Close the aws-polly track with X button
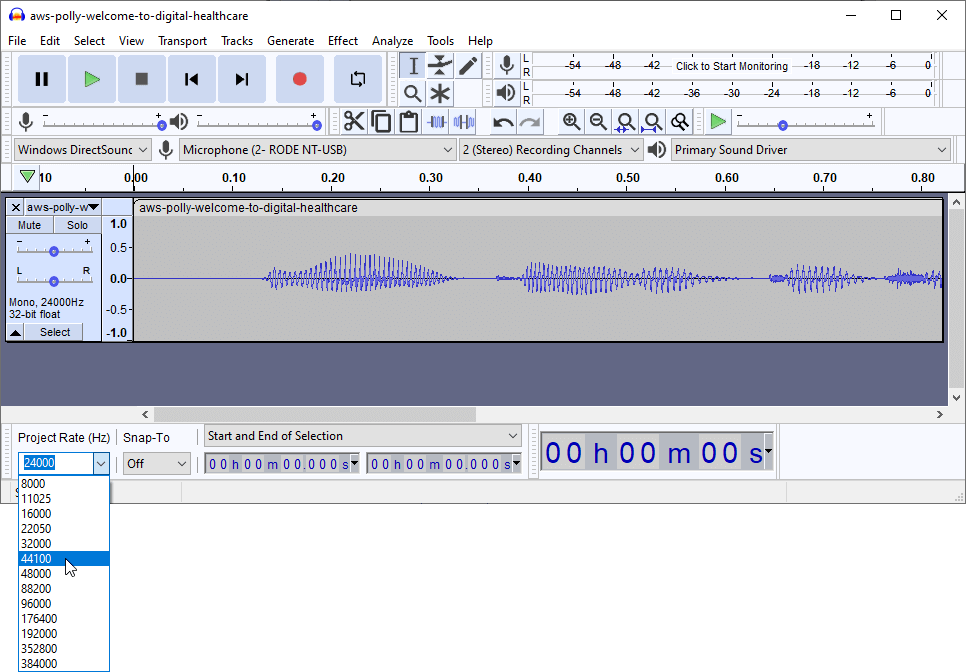 pos(16,207)
